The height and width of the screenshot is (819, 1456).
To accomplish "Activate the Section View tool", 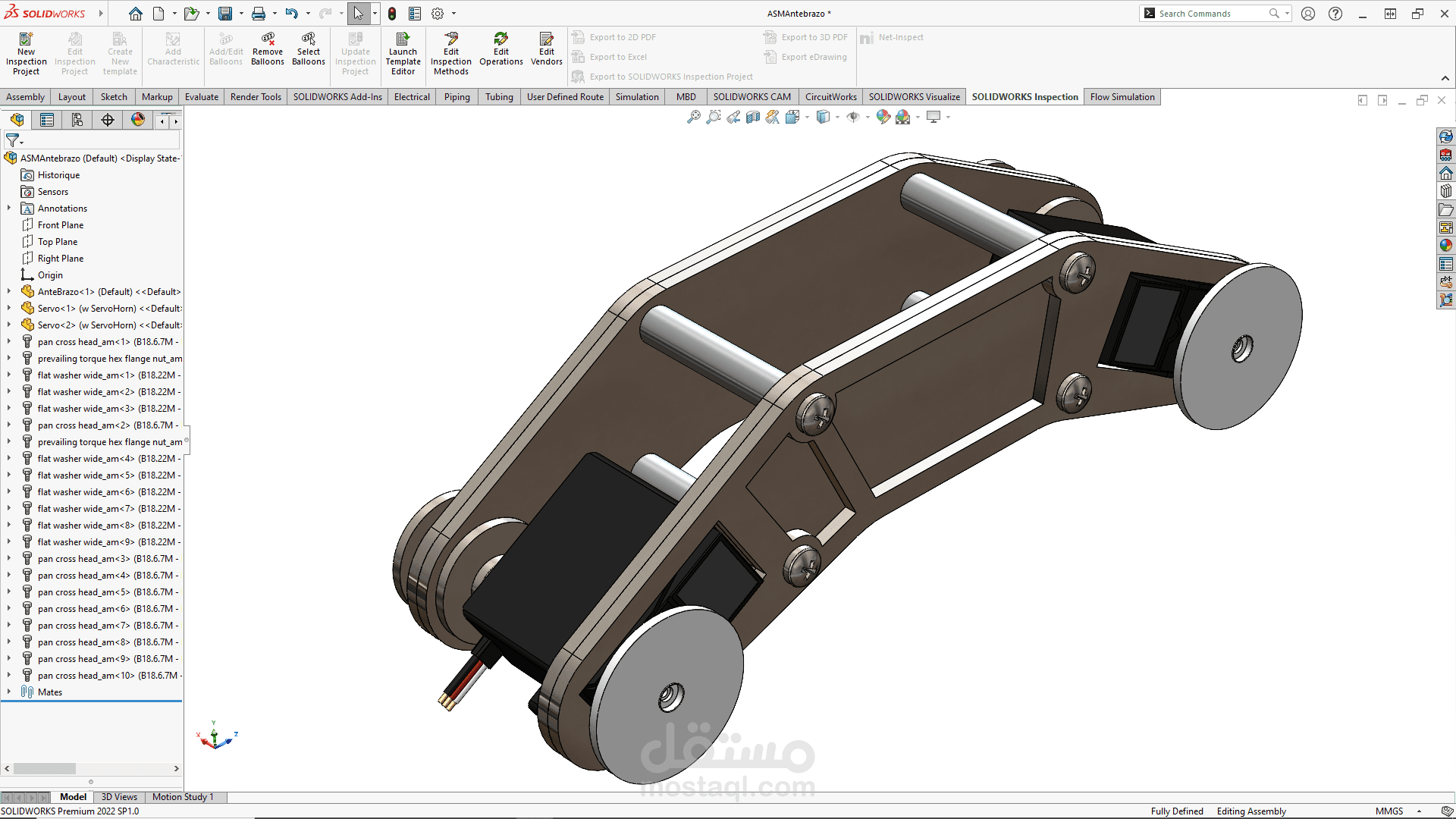I will click(x=752, y=117).
